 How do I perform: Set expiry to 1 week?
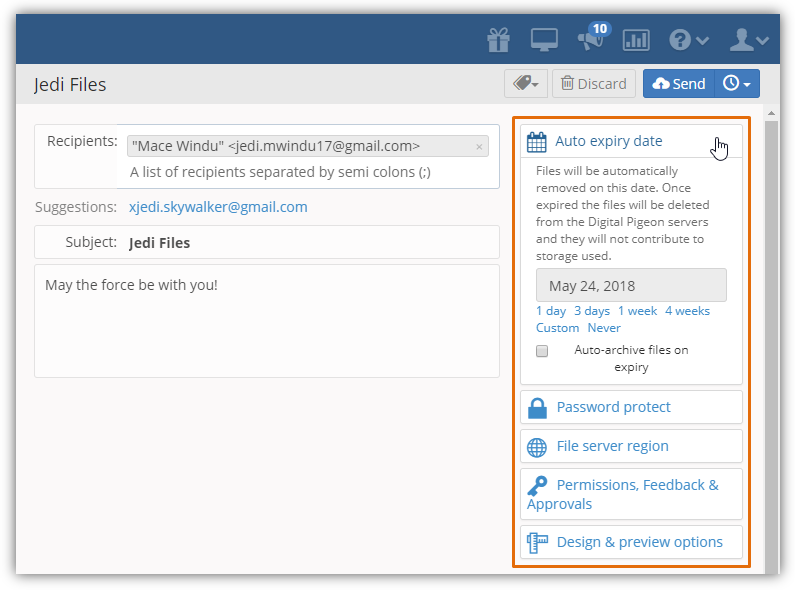coord(637,311)
